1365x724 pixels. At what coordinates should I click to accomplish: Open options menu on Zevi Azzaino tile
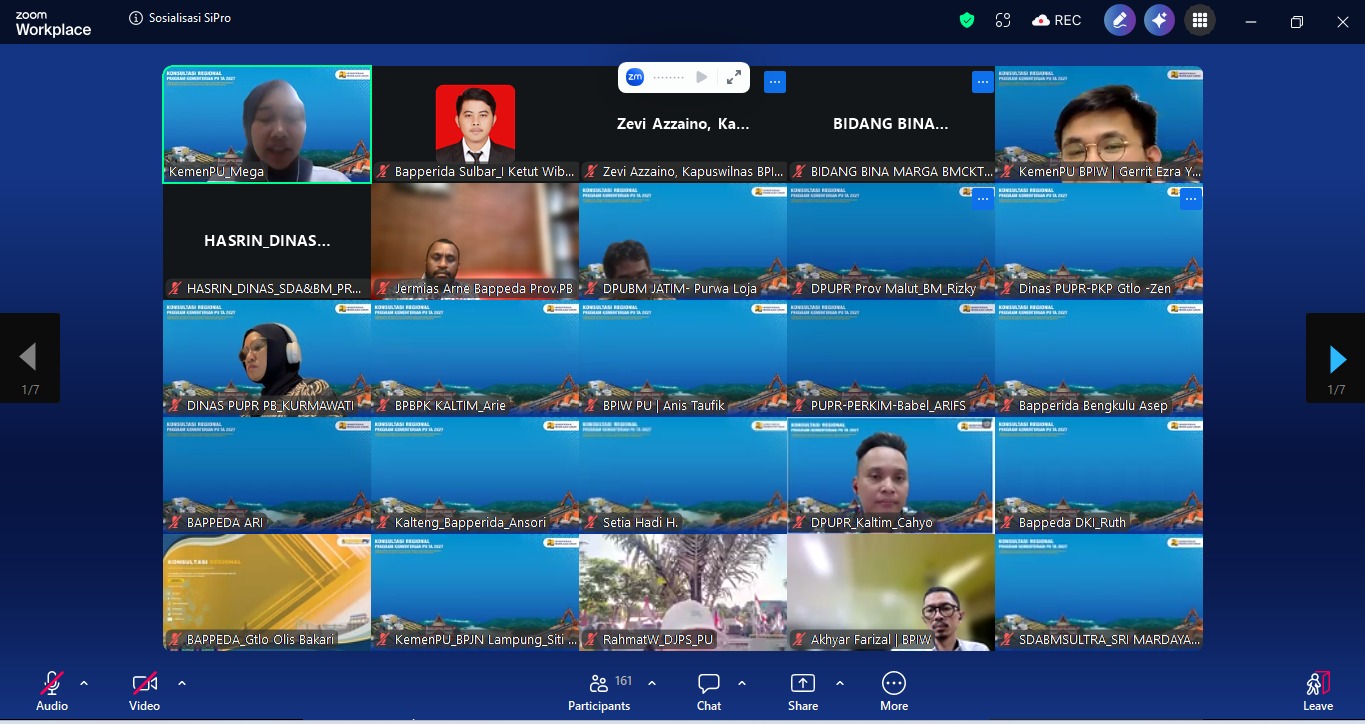pyautogui.click(x=775, y=82)
